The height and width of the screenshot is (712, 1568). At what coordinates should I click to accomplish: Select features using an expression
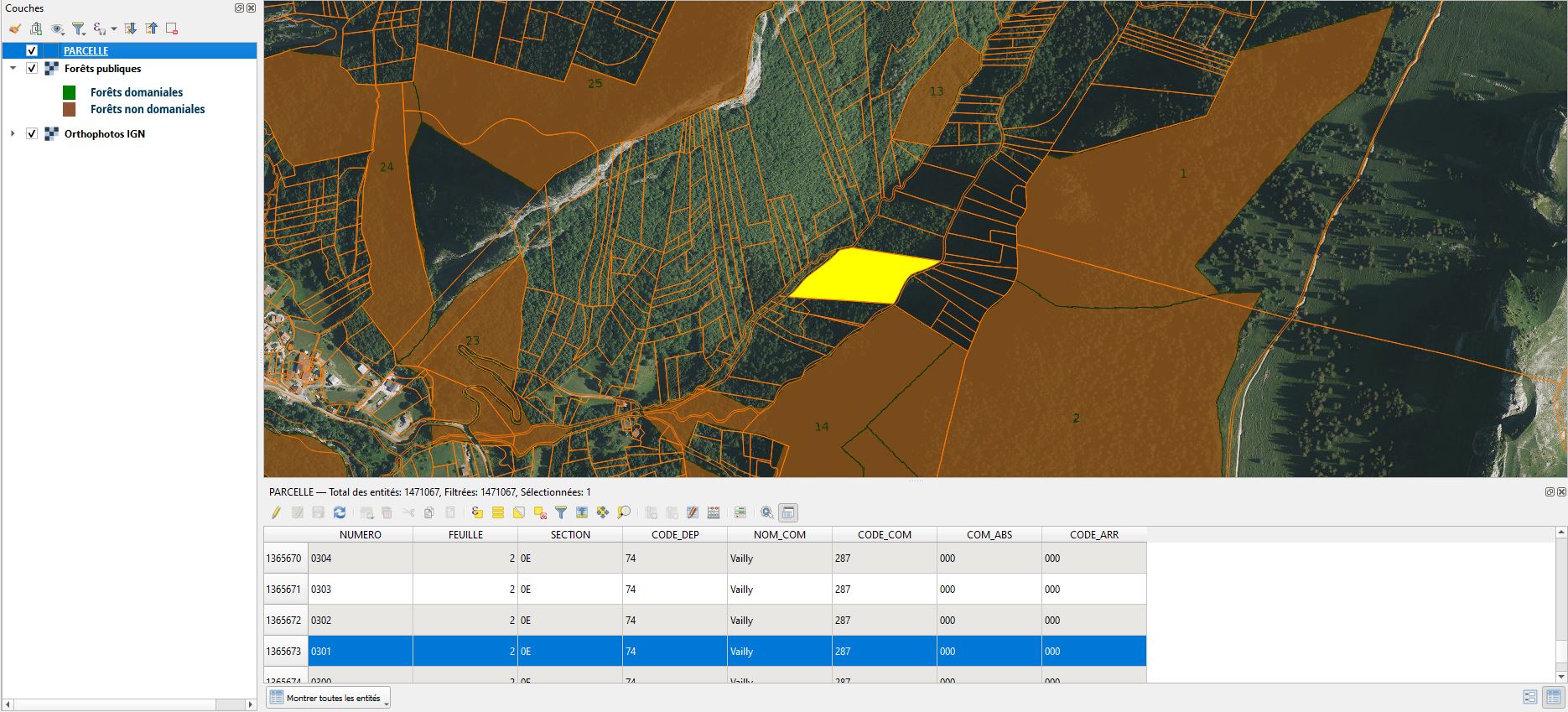[x=477, y=512]
